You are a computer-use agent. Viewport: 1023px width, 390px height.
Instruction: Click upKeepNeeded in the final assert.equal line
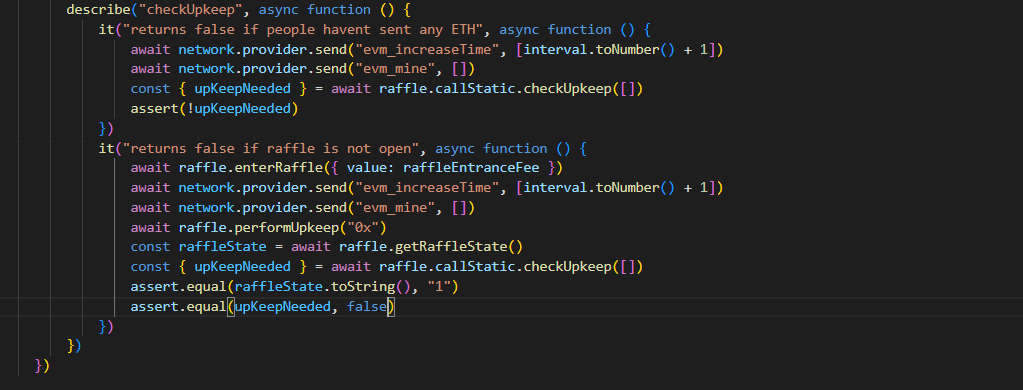(x=282, y=307)
